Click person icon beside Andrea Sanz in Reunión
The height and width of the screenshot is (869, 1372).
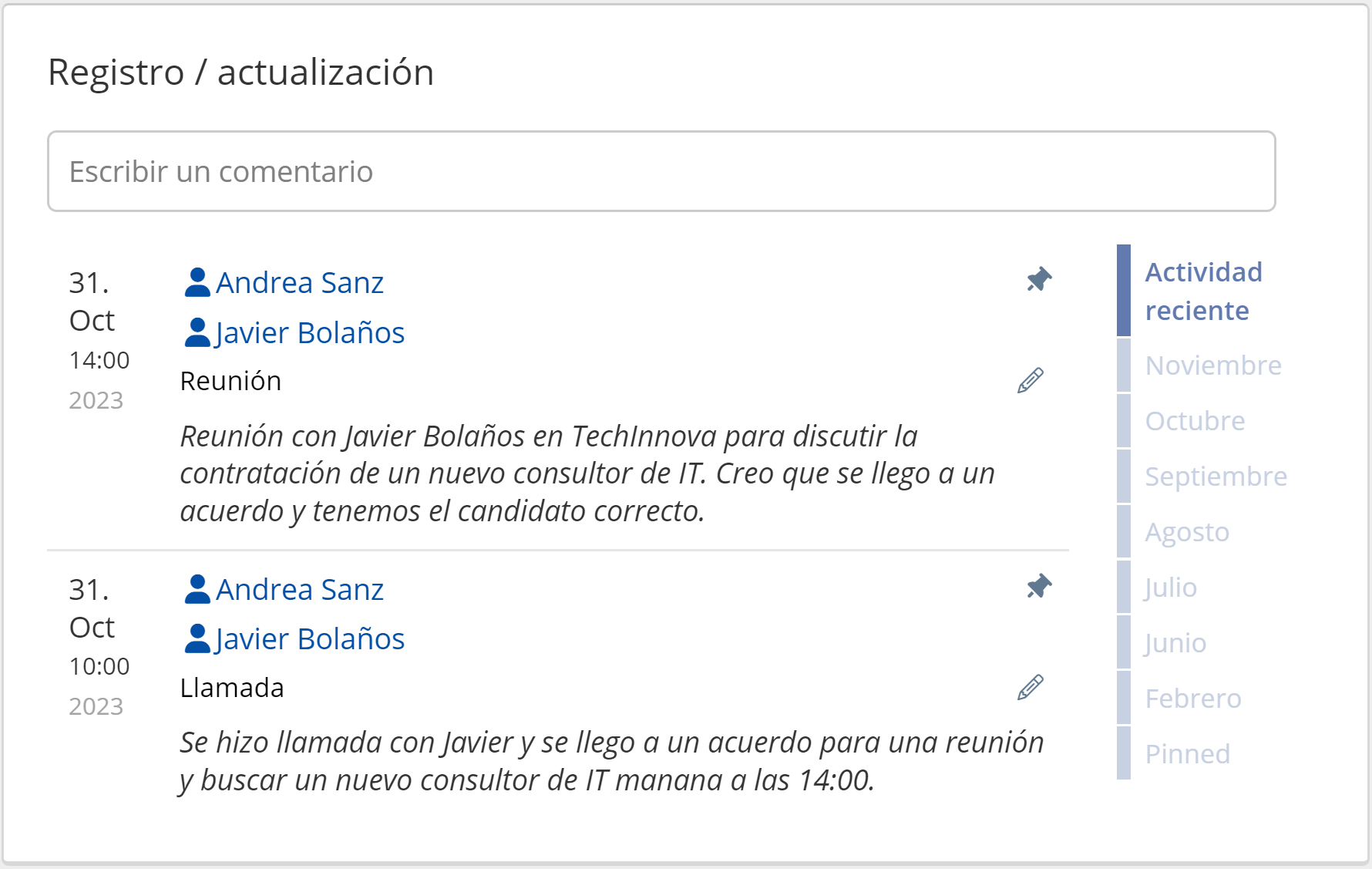coord(197,283)
